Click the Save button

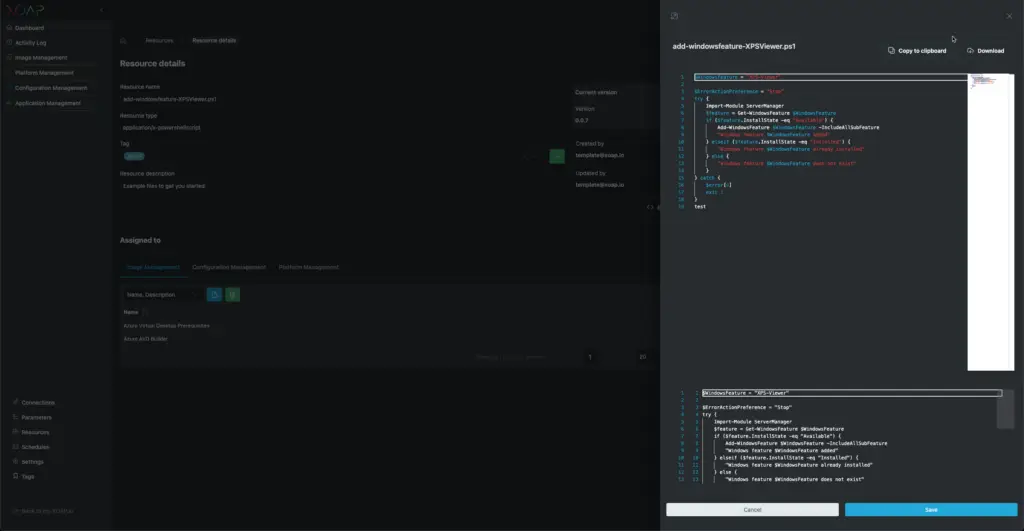[931, 509]
